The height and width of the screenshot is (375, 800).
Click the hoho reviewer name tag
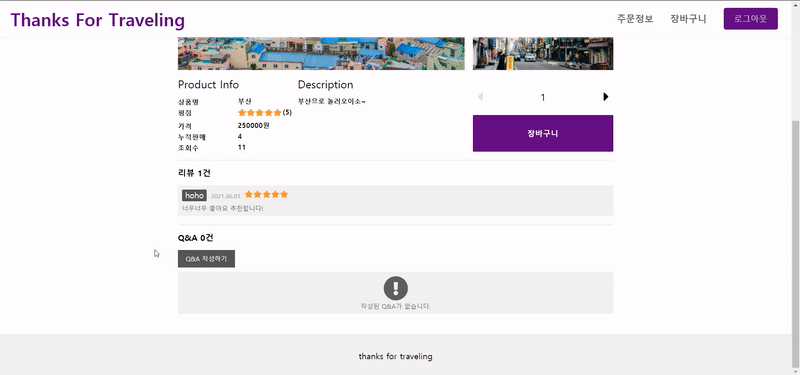[x=194, y=195]
